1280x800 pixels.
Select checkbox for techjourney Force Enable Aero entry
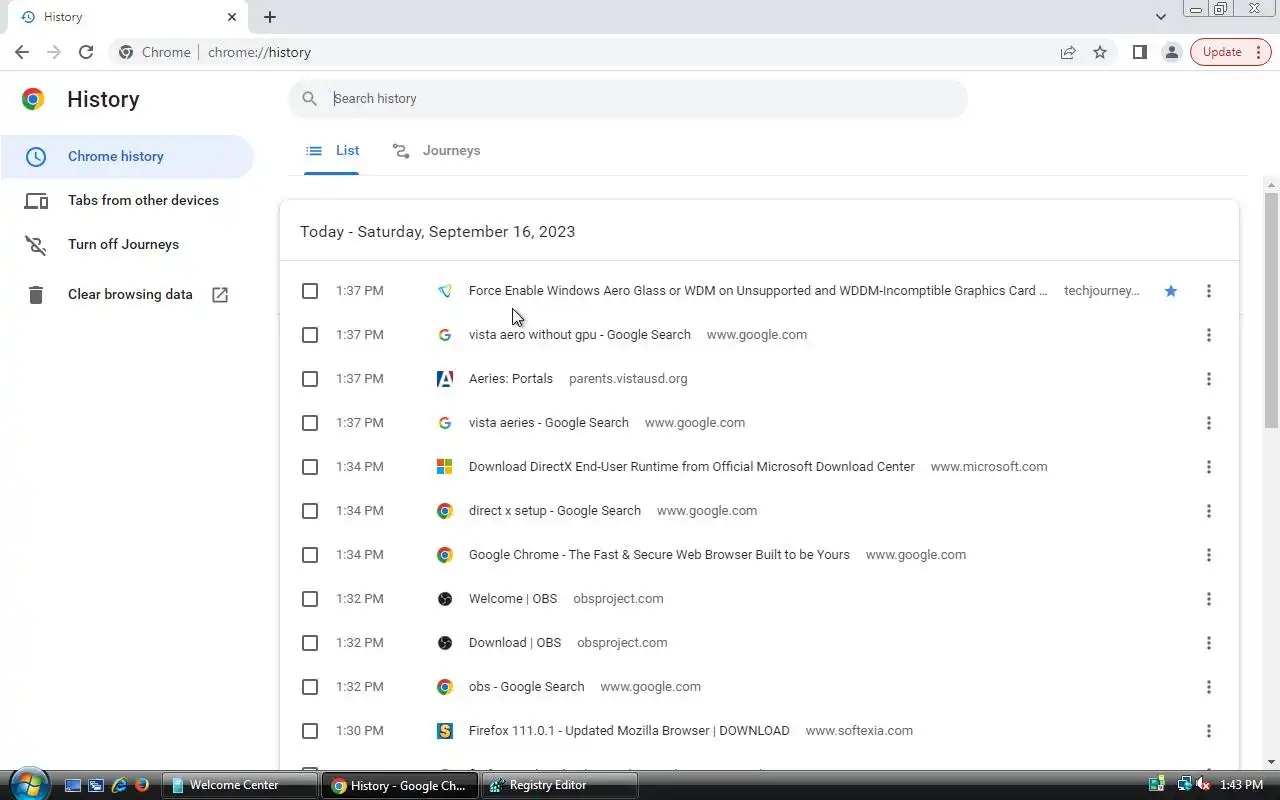tap(310, 291)
